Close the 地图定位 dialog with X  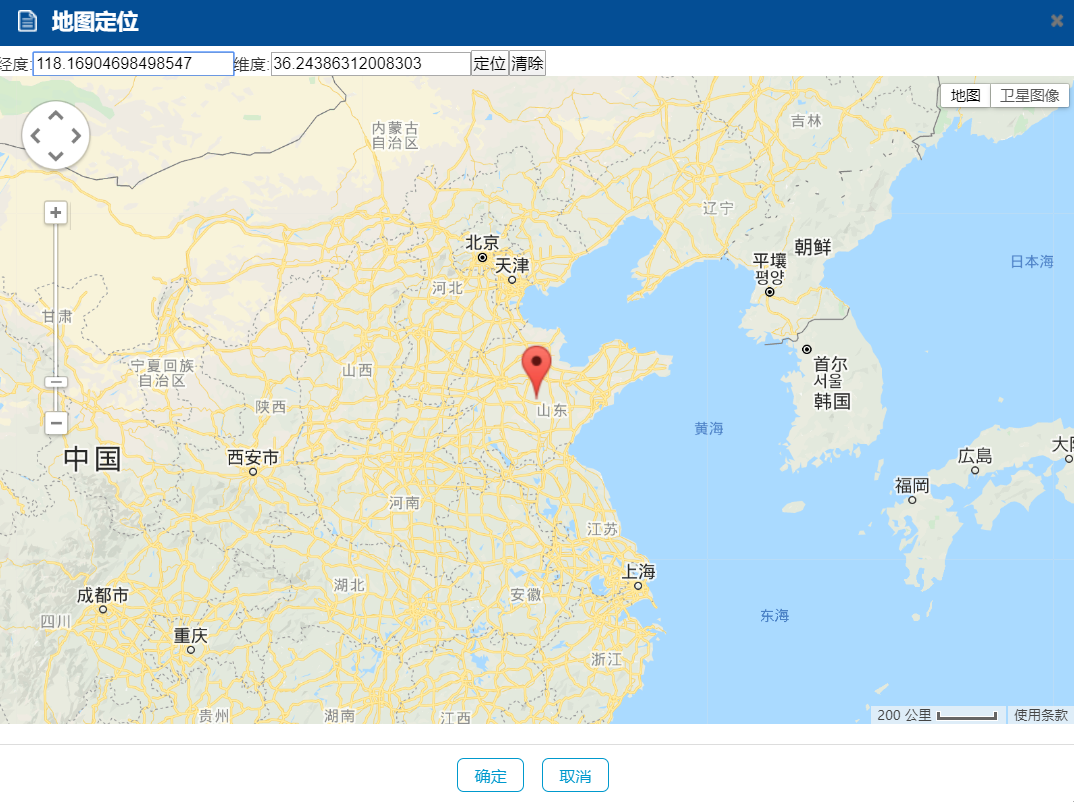point(1057,21)
